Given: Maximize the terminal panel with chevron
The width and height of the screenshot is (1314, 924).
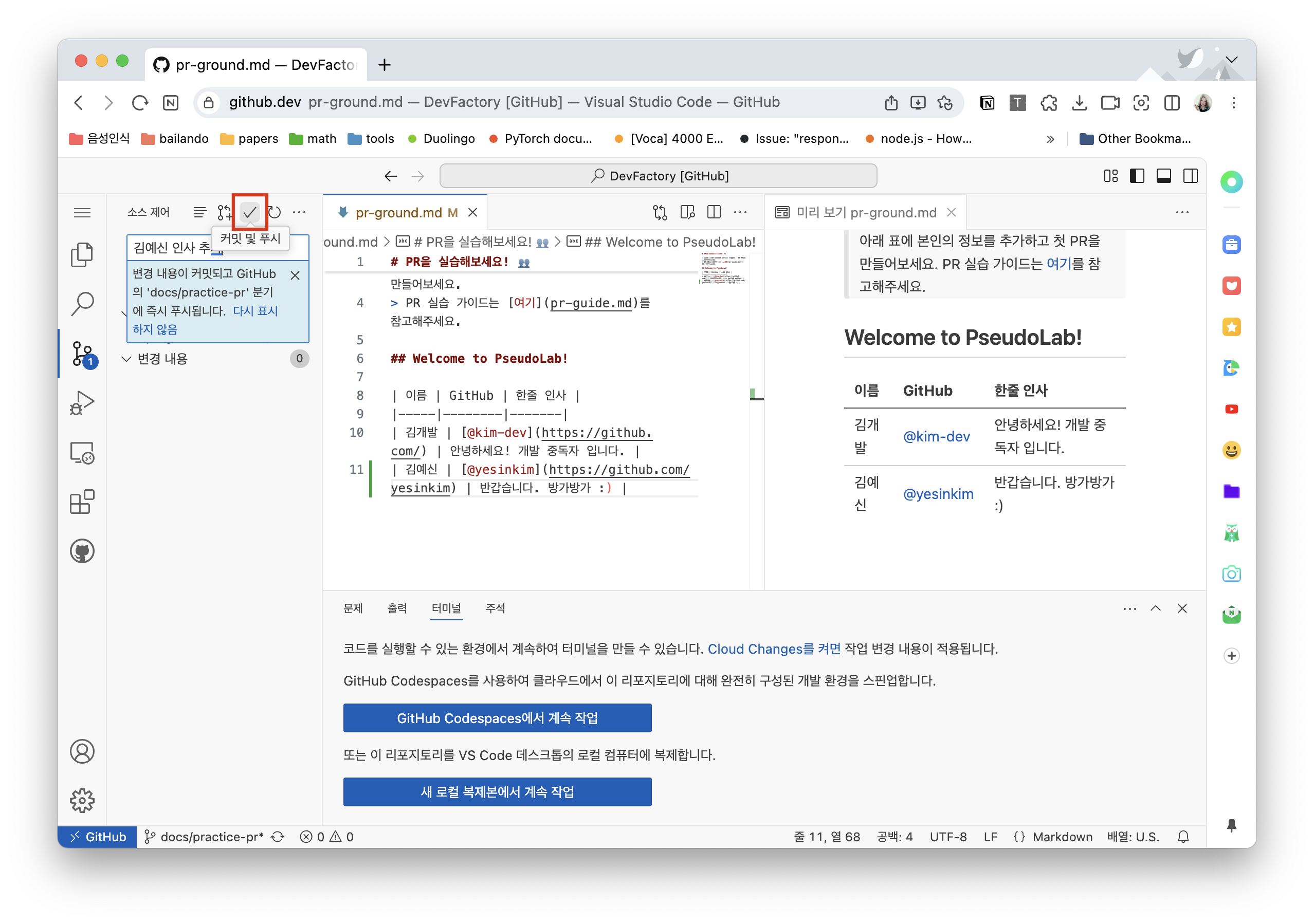Looking at the screenshot, I should (1156, 608).
